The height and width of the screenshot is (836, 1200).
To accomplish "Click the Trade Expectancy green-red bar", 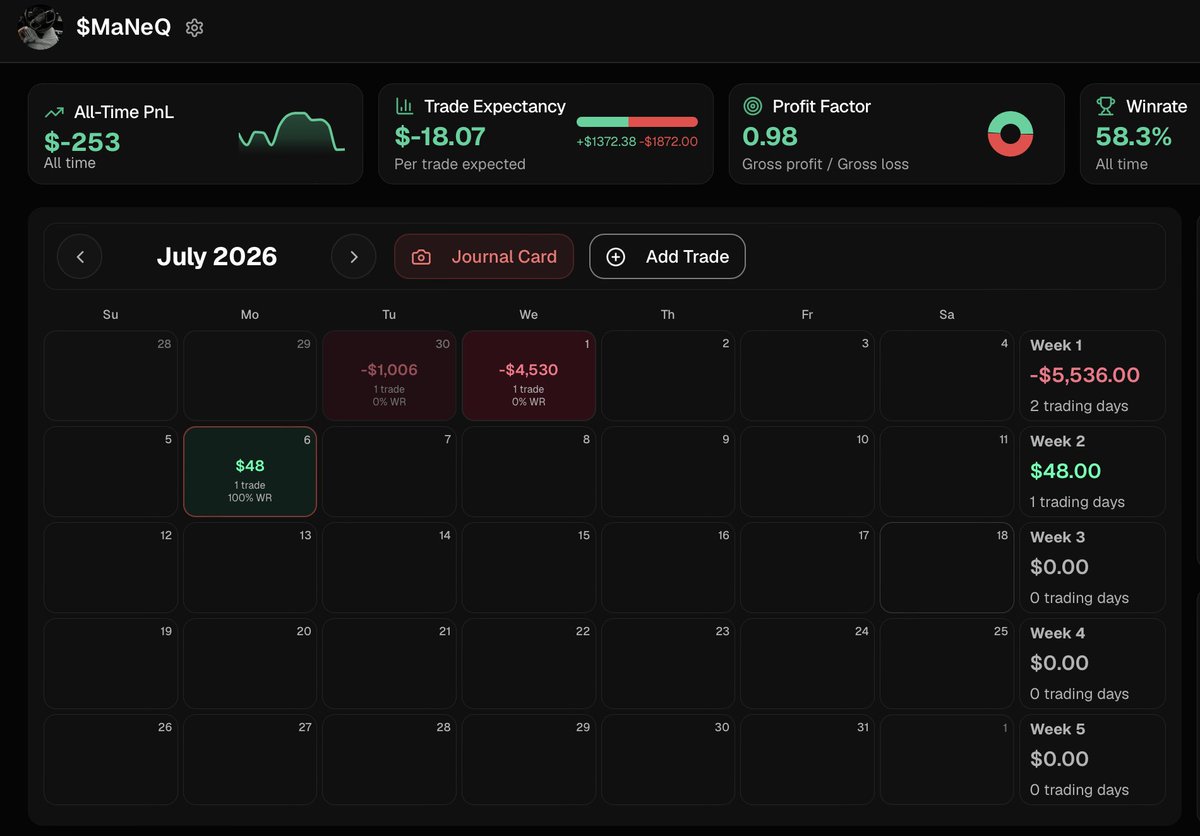I will [x=637, y=122].
